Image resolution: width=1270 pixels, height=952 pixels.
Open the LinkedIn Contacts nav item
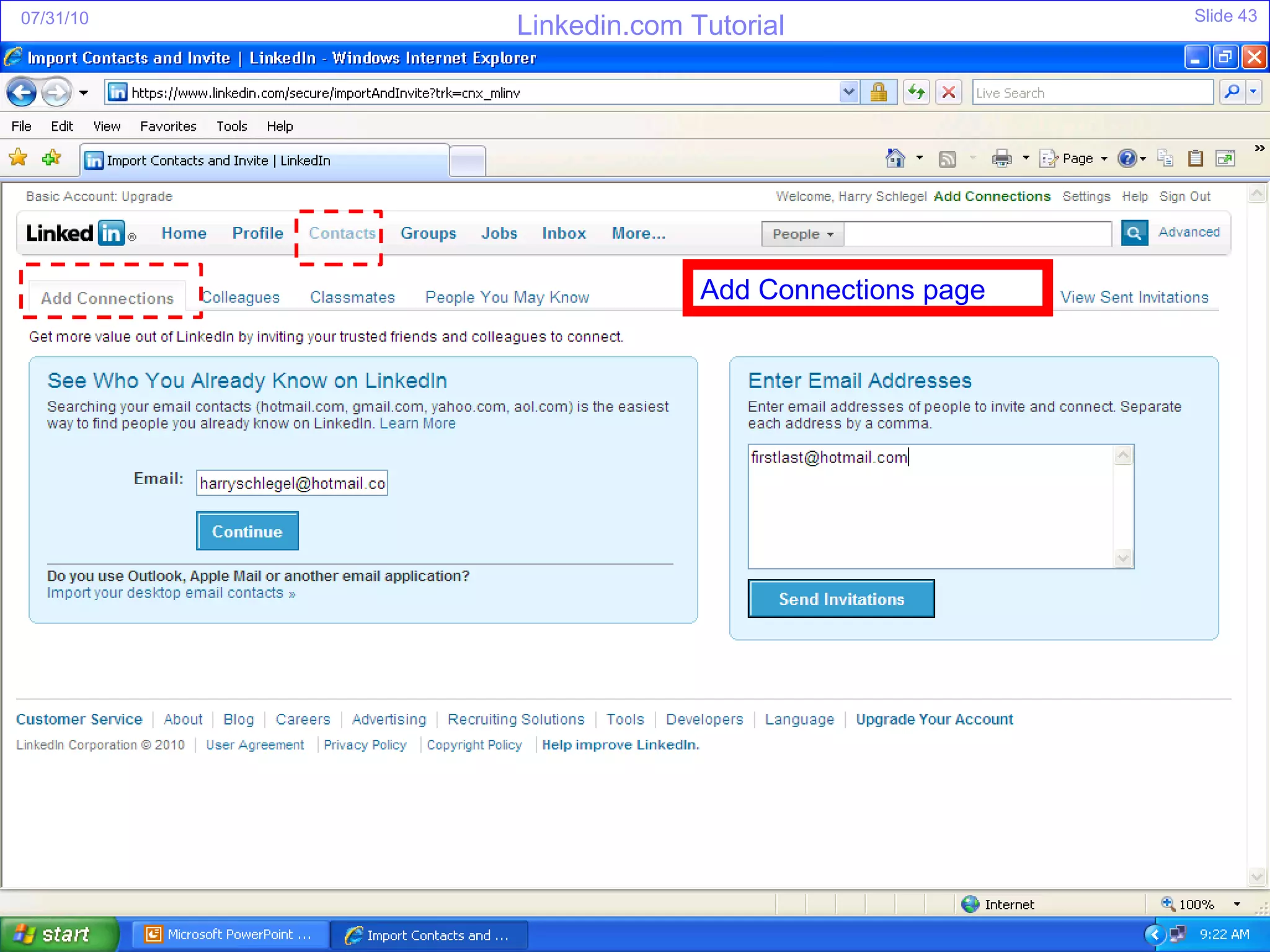coord(342,234)
